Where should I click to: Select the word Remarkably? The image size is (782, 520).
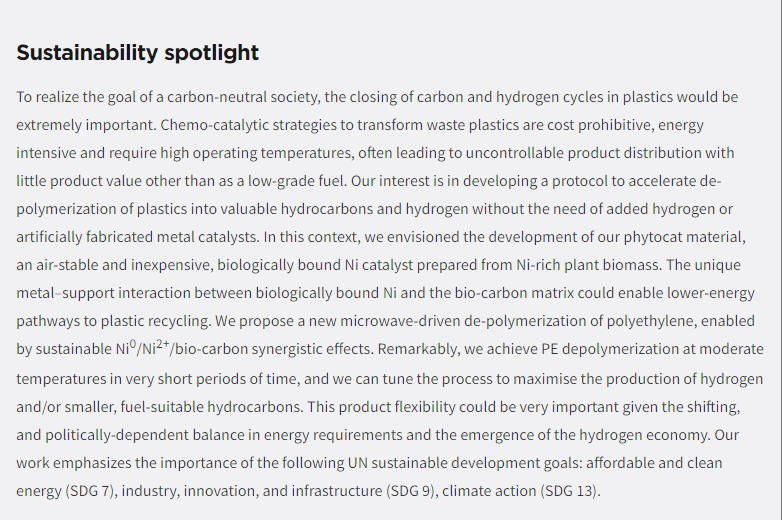coord(416,349)
